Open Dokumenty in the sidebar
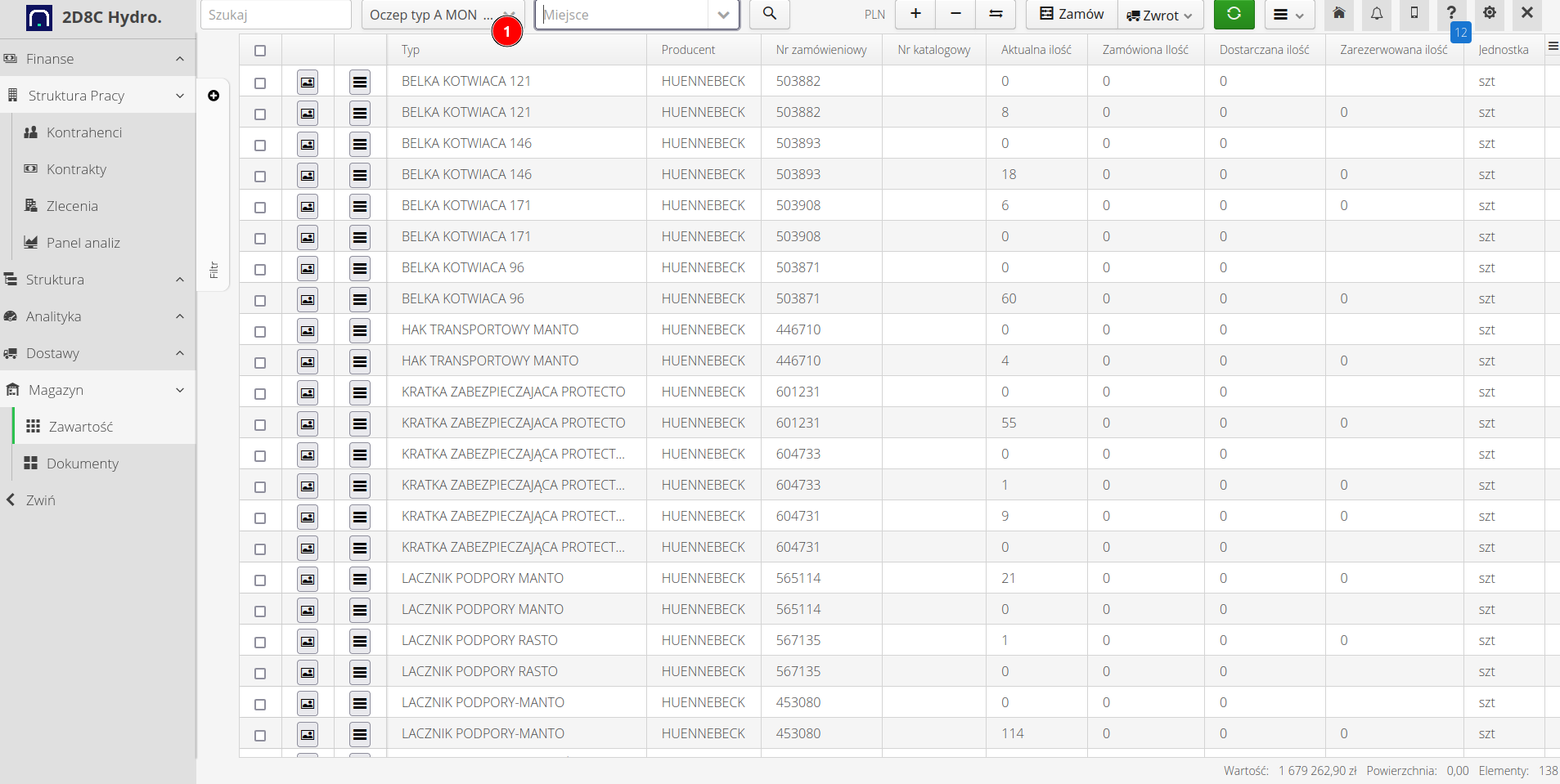Viewport: 1560px width, 784px height. click(x=82, y=464)
